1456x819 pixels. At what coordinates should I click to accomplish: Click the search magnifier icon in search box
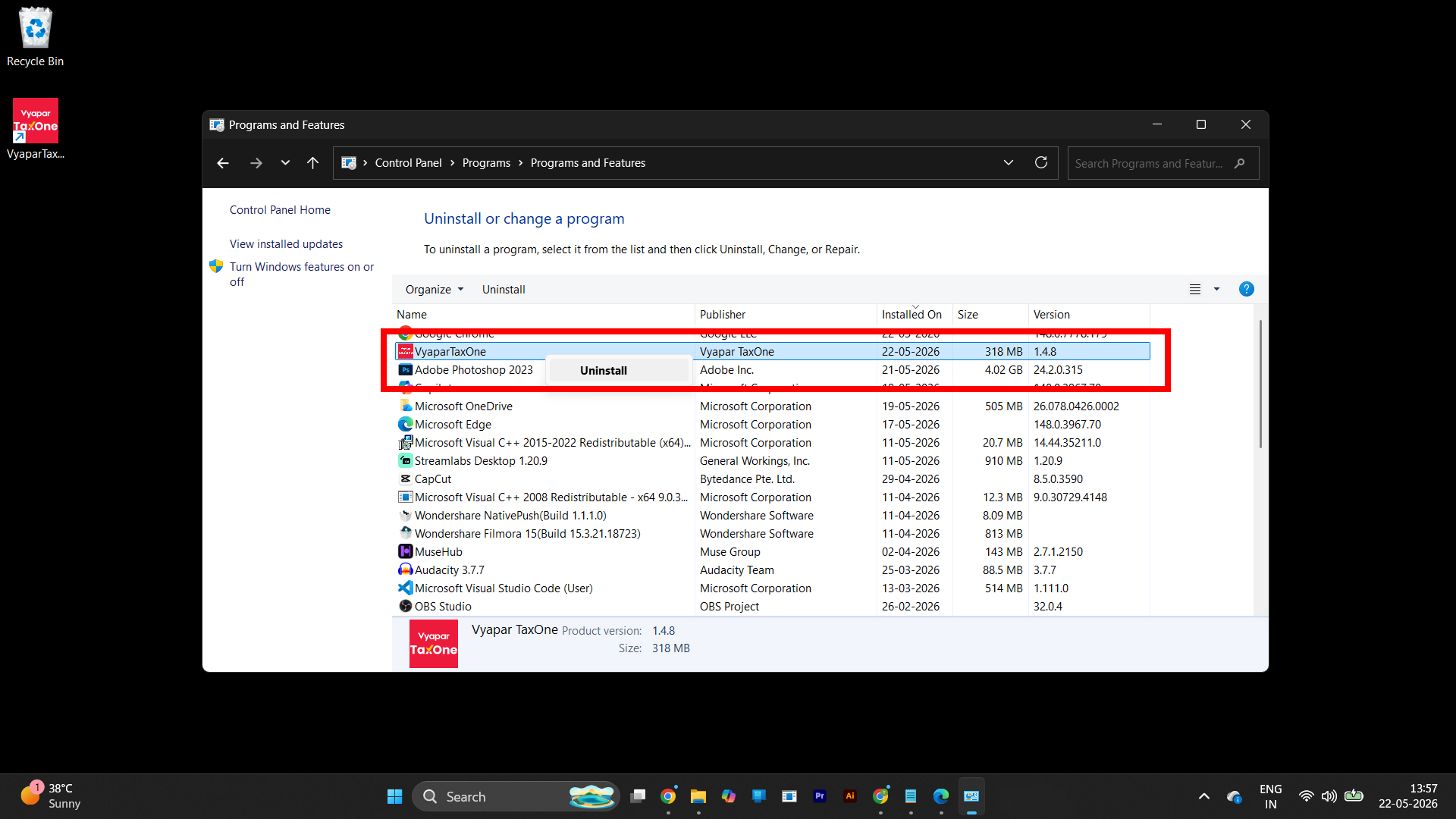point(1239,163)
